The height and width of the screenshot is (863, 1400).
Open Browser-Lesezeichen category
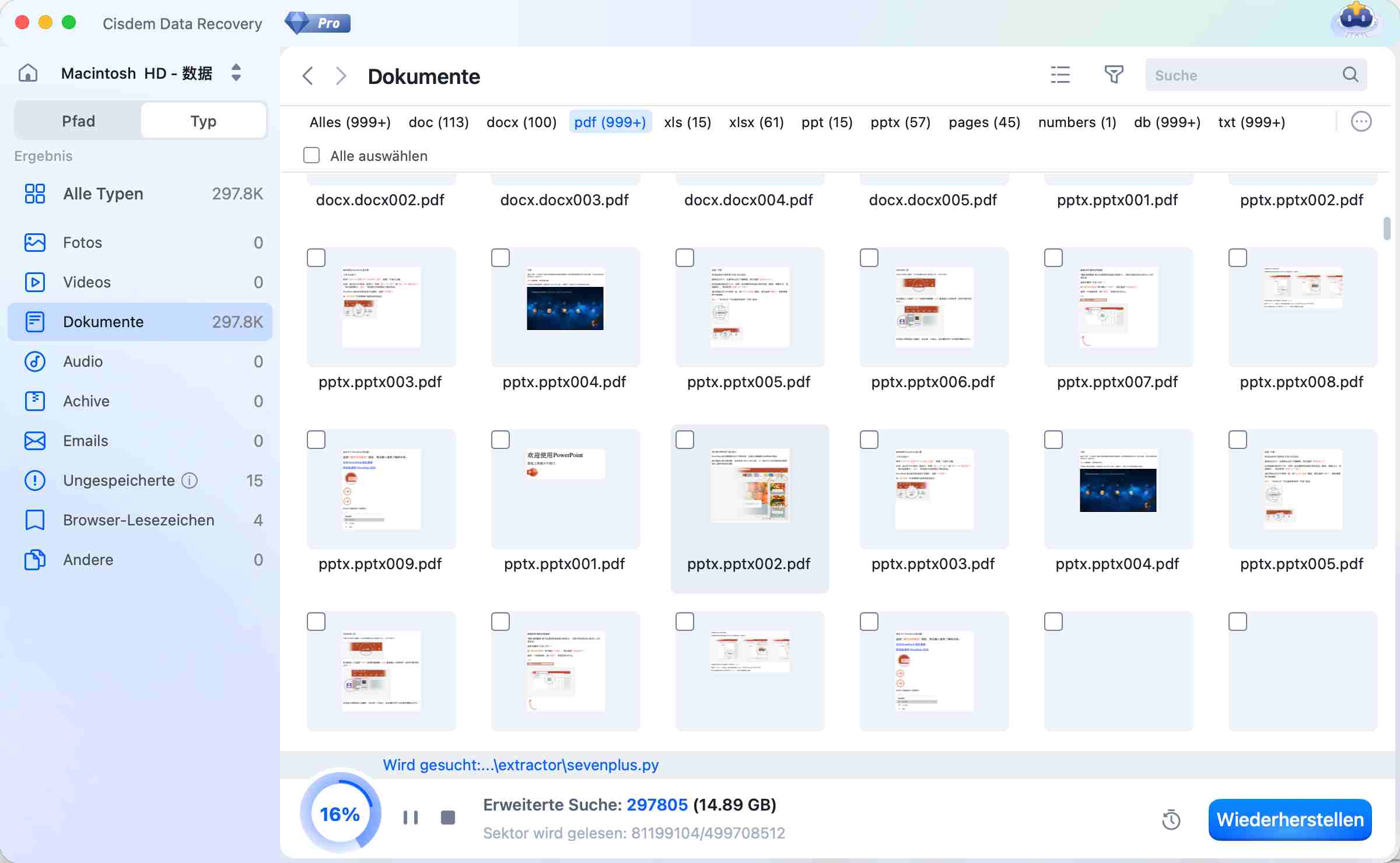coord(139,520)
